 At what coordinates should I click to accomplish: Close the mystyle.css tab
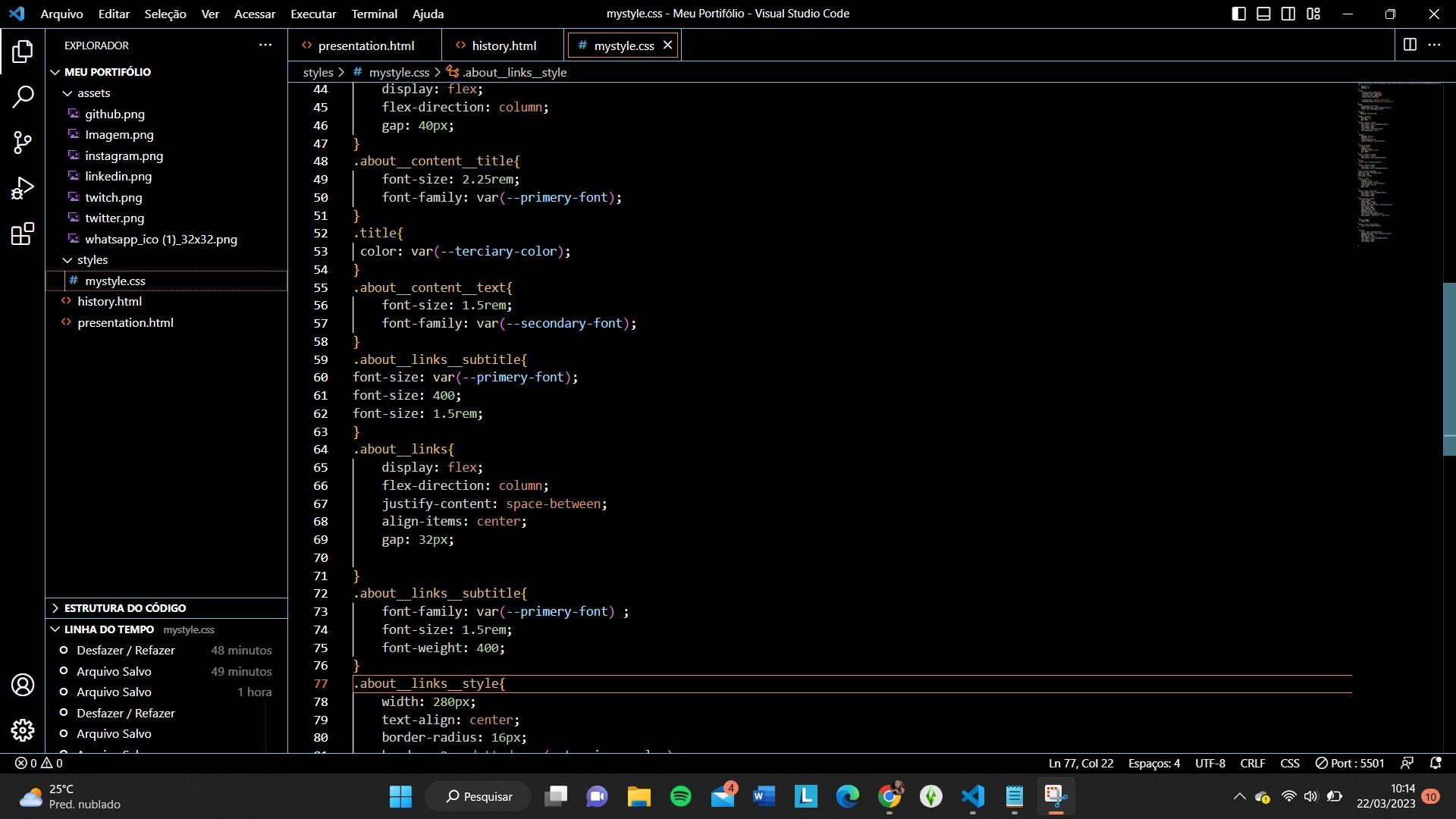pos(667,45)
